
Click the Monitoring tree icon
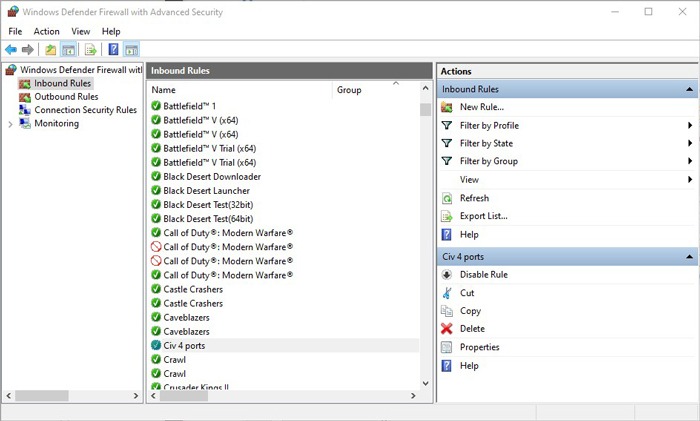click(25, 123)
